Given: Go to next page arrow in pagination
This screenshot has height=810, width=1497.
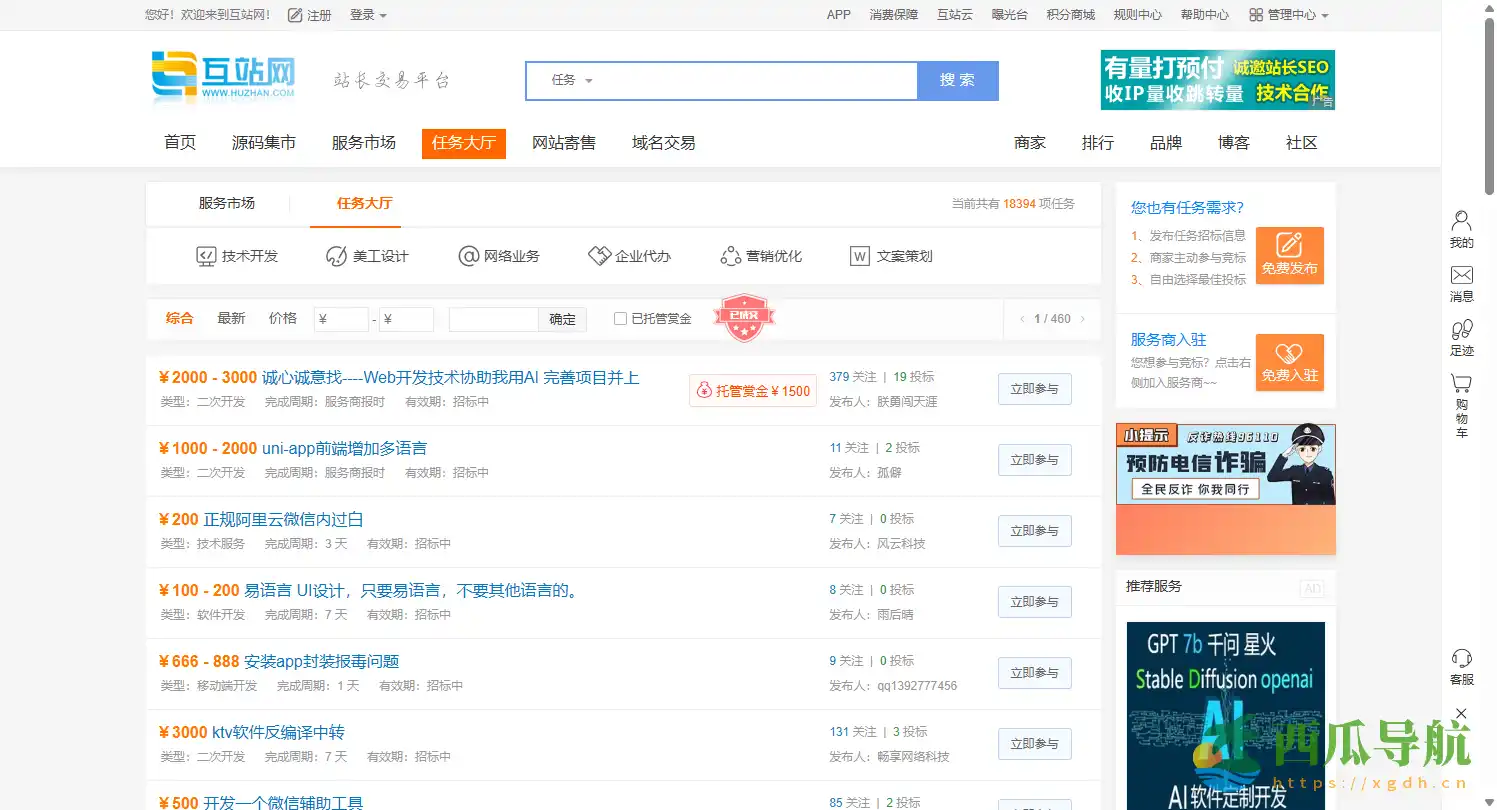Looking at the screenshot, I should coord(1082,319).
